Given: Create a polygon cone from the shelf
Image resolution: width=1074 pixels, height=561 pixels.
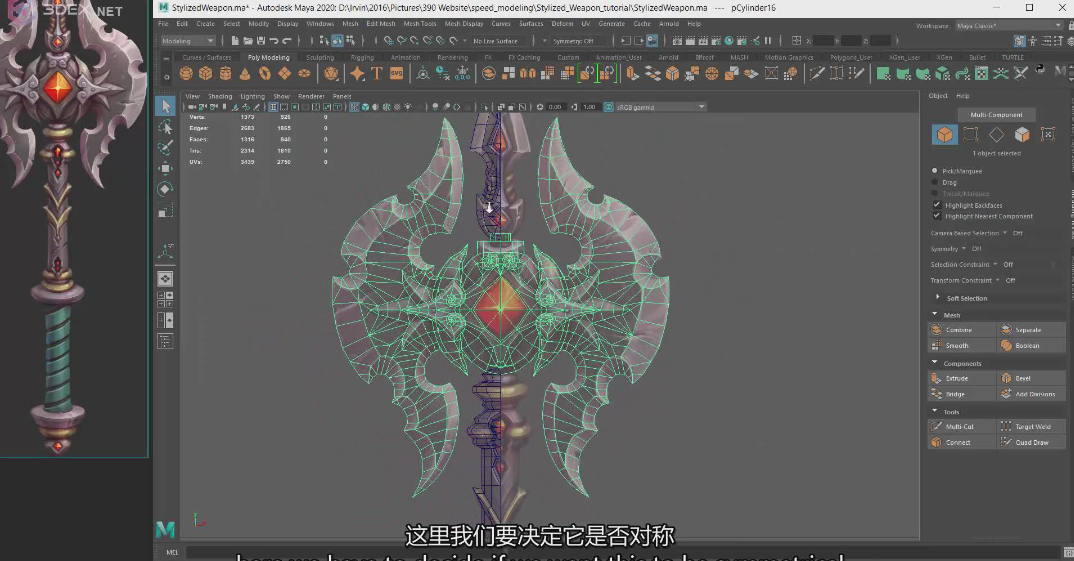Looking at the screenshot, I should [x=245, y=73].
